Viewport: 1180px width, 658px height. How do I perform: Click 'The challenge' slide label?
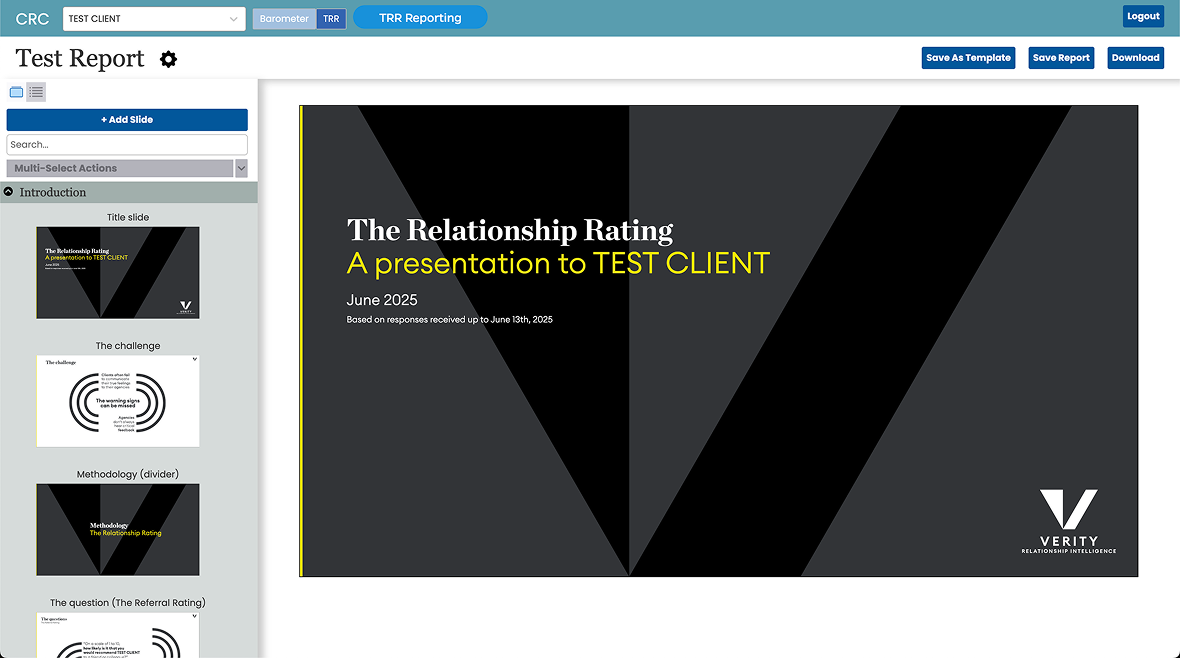(x=128, y=346)
